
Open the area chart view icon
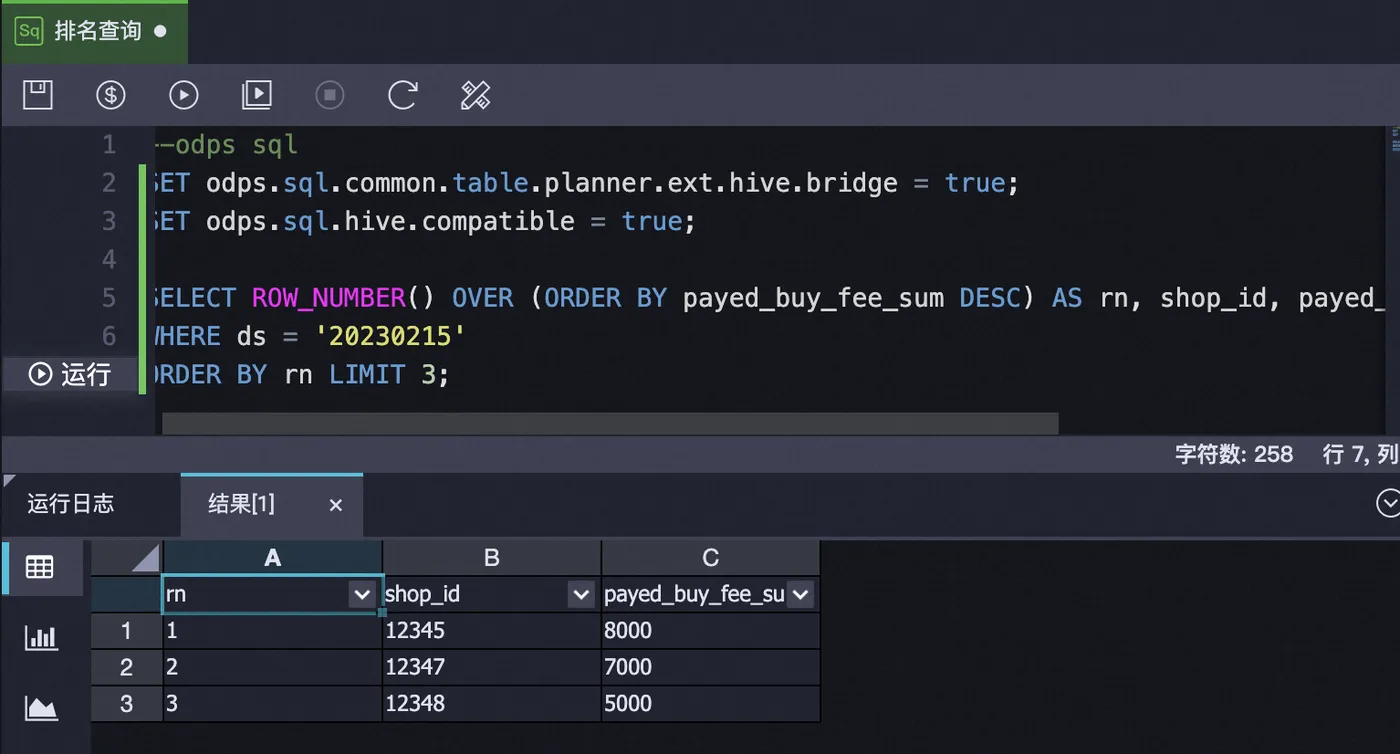pyautogui.click(x=41, y=708)
